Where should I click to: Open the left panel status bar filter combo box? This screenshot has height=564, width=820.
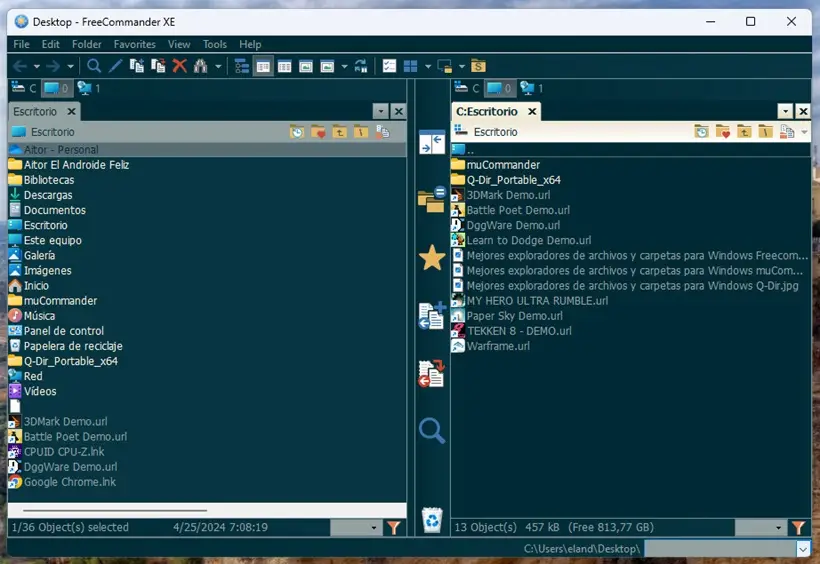(x=356, y=527)
